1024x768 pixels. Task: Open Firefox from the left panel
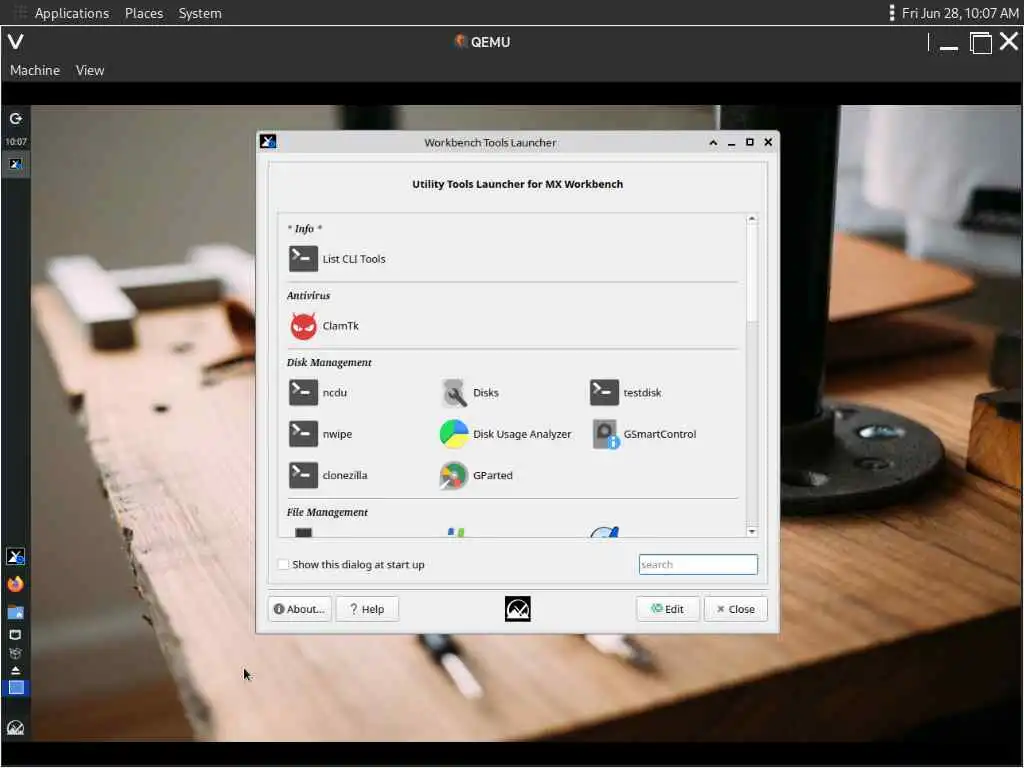tap(15, 584)
